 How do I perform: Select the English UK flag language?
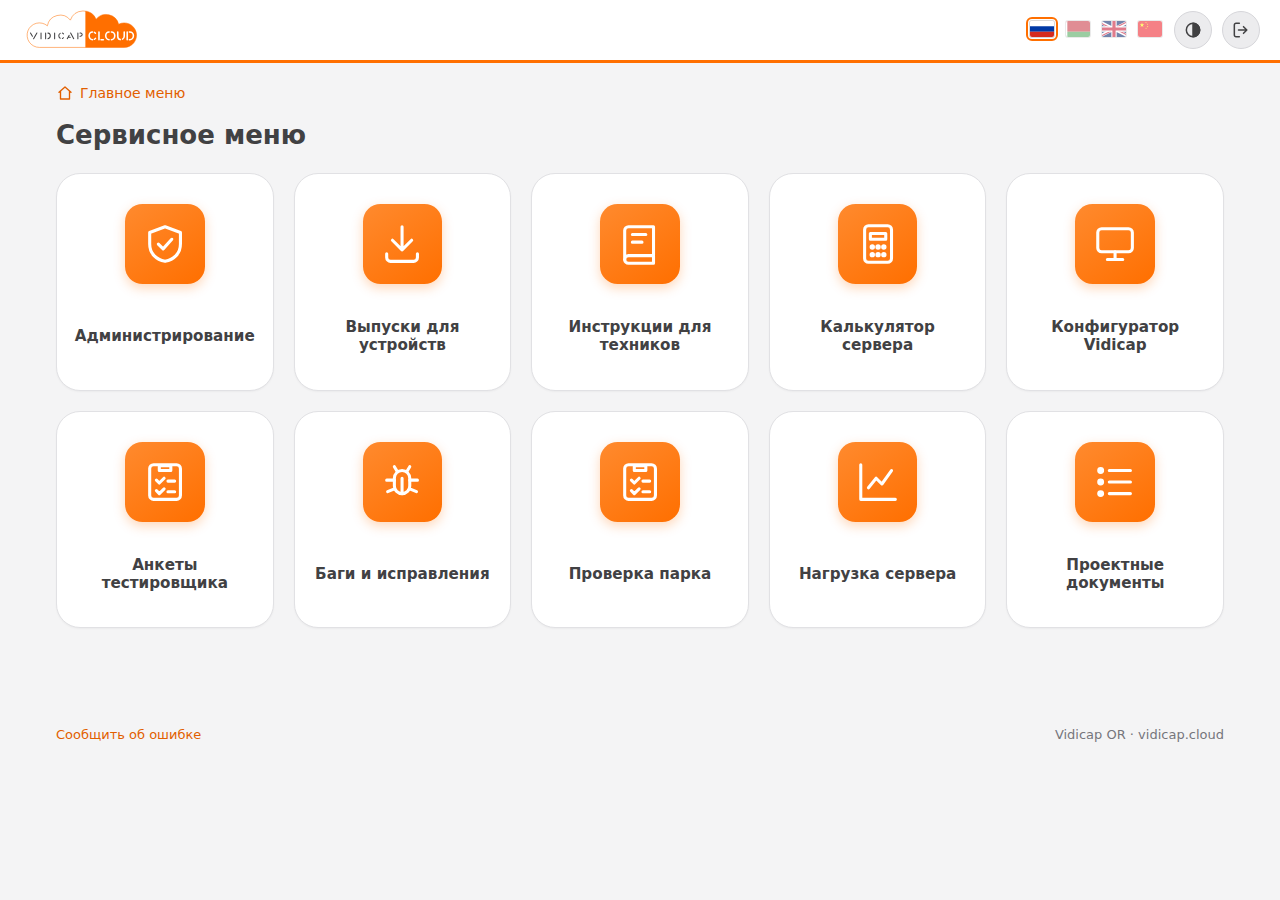click(1114, 29)
